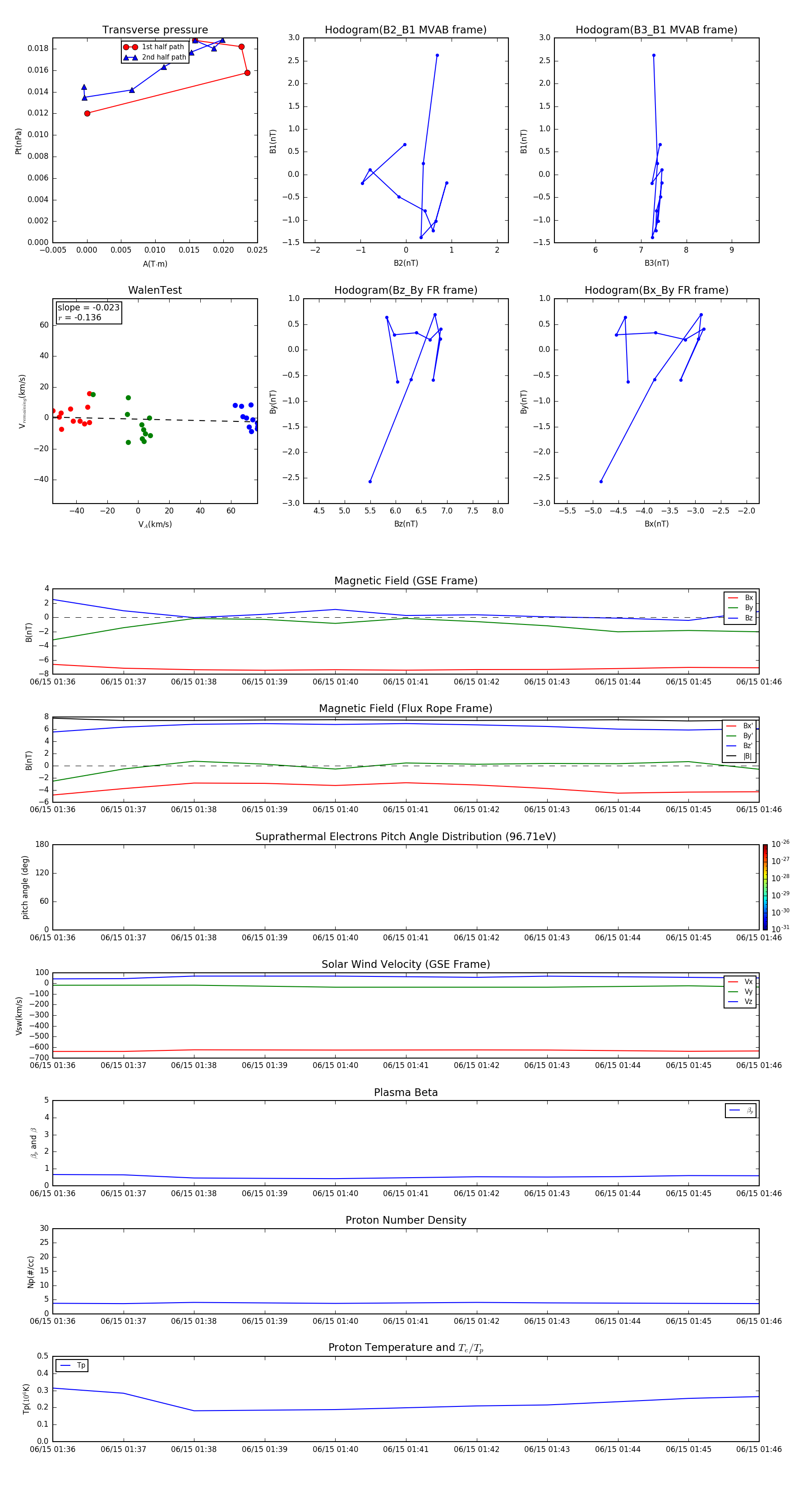Click the 'Proton Number Density' title
Viewport: 812px width, 1489px height.
point(406,1220)
